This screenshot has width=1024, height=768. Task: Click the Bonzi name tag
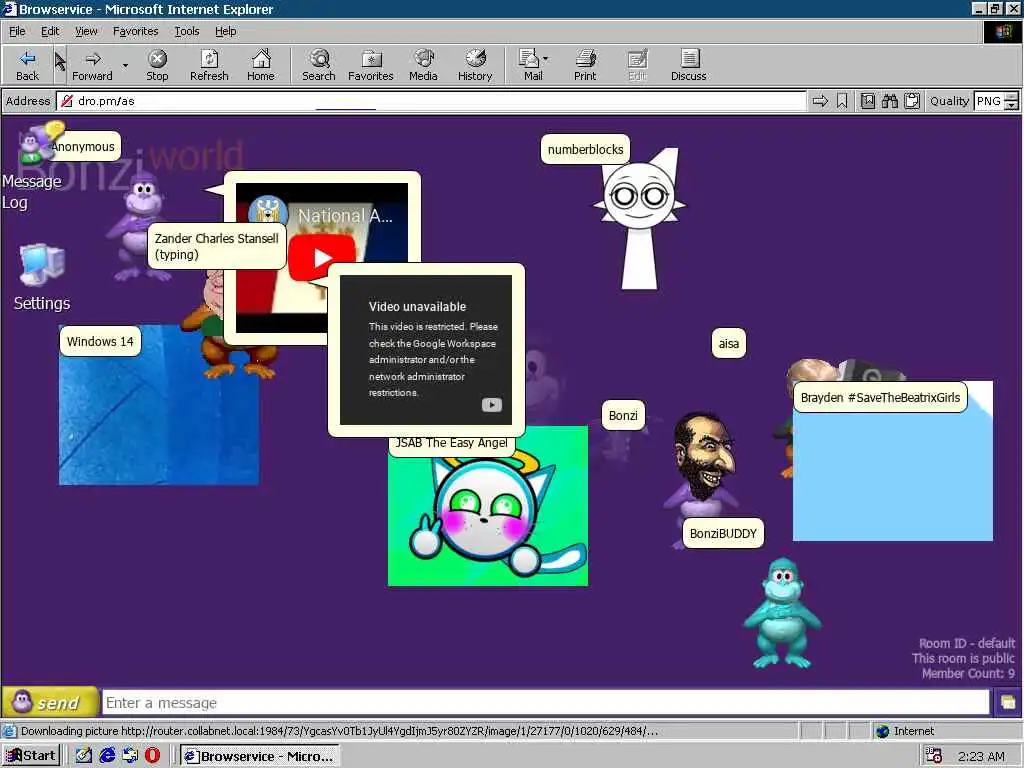pos(623,415)
